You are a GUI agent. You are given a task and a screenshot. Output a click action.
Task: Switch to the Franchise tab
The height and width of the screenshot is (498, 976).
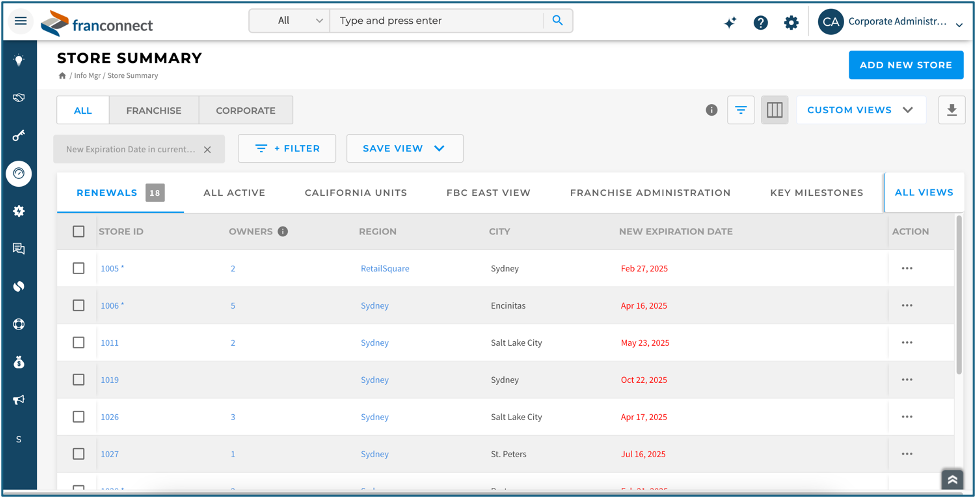[x=154, y=110]
